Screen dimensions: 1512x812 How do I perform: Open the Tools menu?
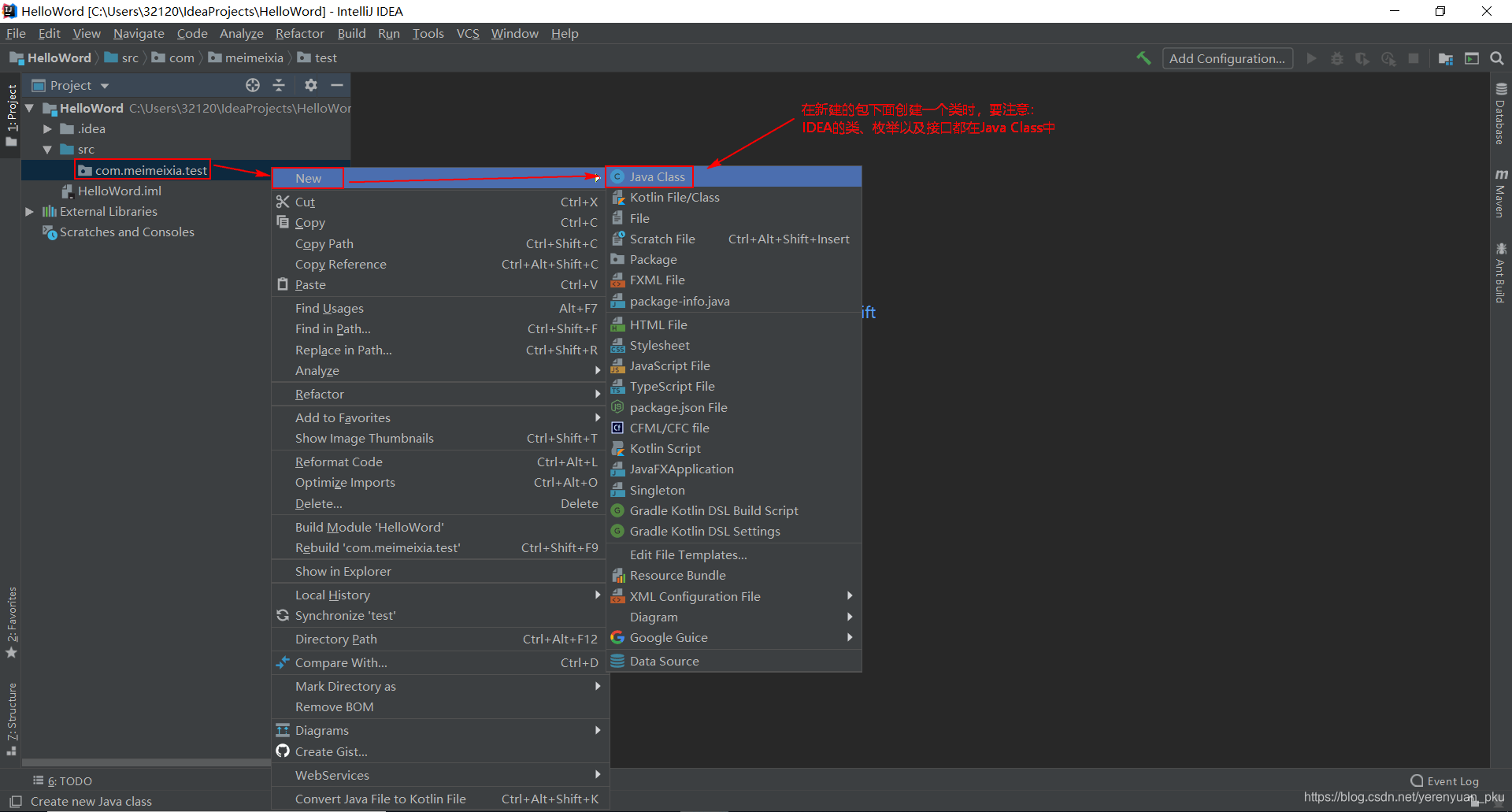[x=428, y=33]
